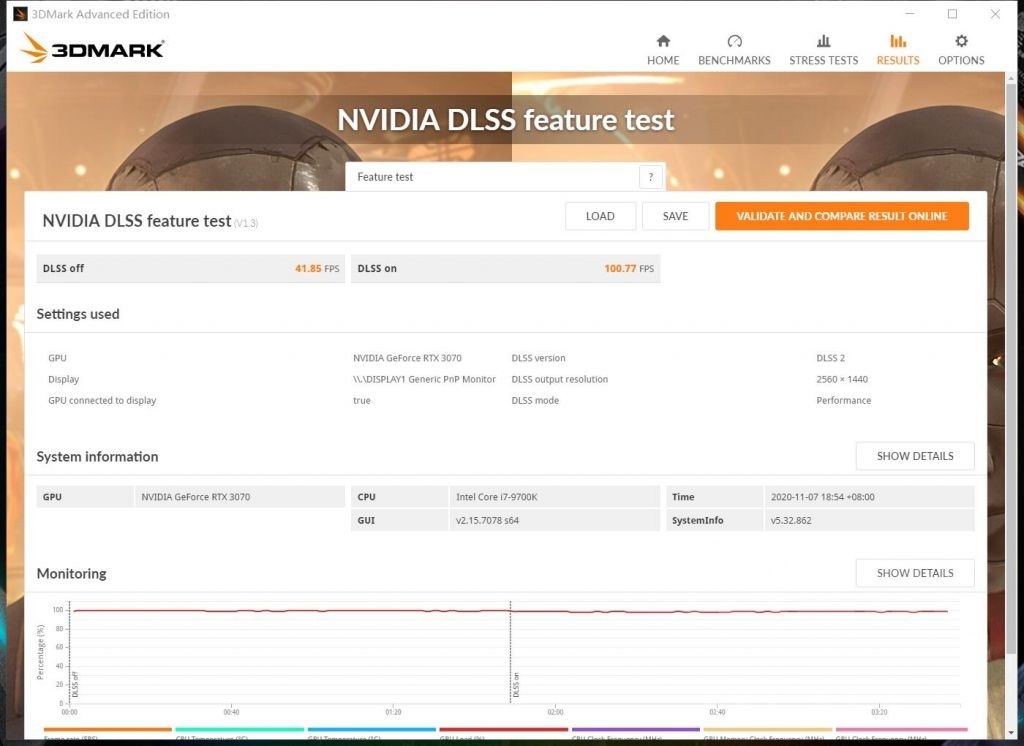Select the Results bar-graph icon

(897, 43)
